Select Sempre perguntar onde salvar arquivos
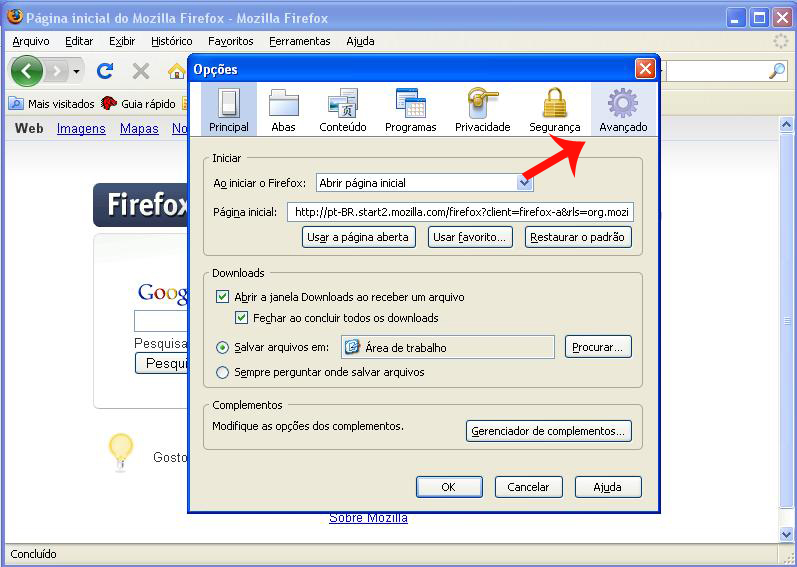This screenshot has width=797, height=567. pyautogui.click(x=222, y=372)
